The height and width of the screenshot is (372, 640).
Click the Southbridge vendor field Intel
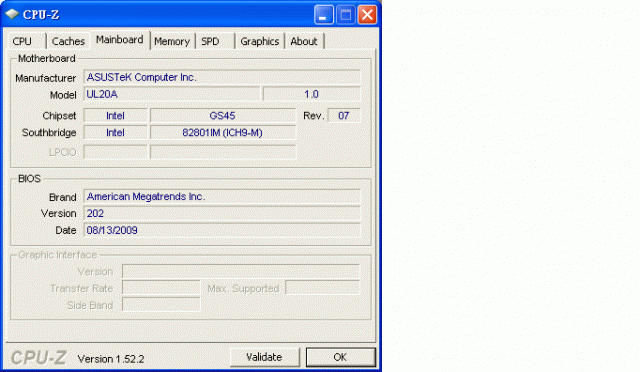115,133
